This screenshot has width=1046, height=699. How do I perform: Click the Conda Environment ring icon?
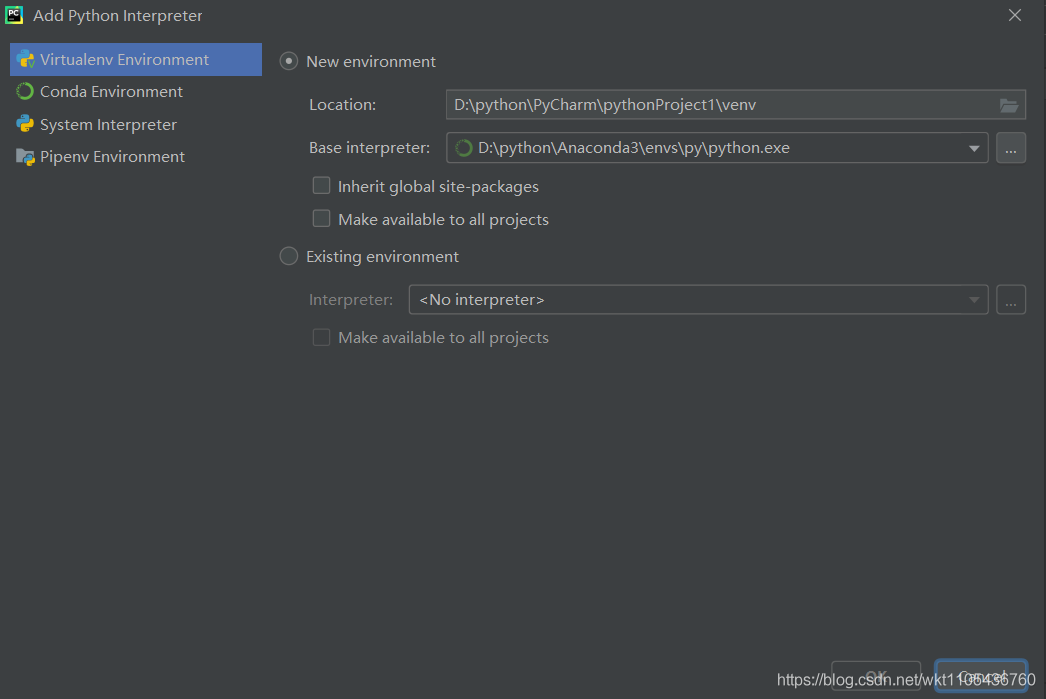(25, 91)
